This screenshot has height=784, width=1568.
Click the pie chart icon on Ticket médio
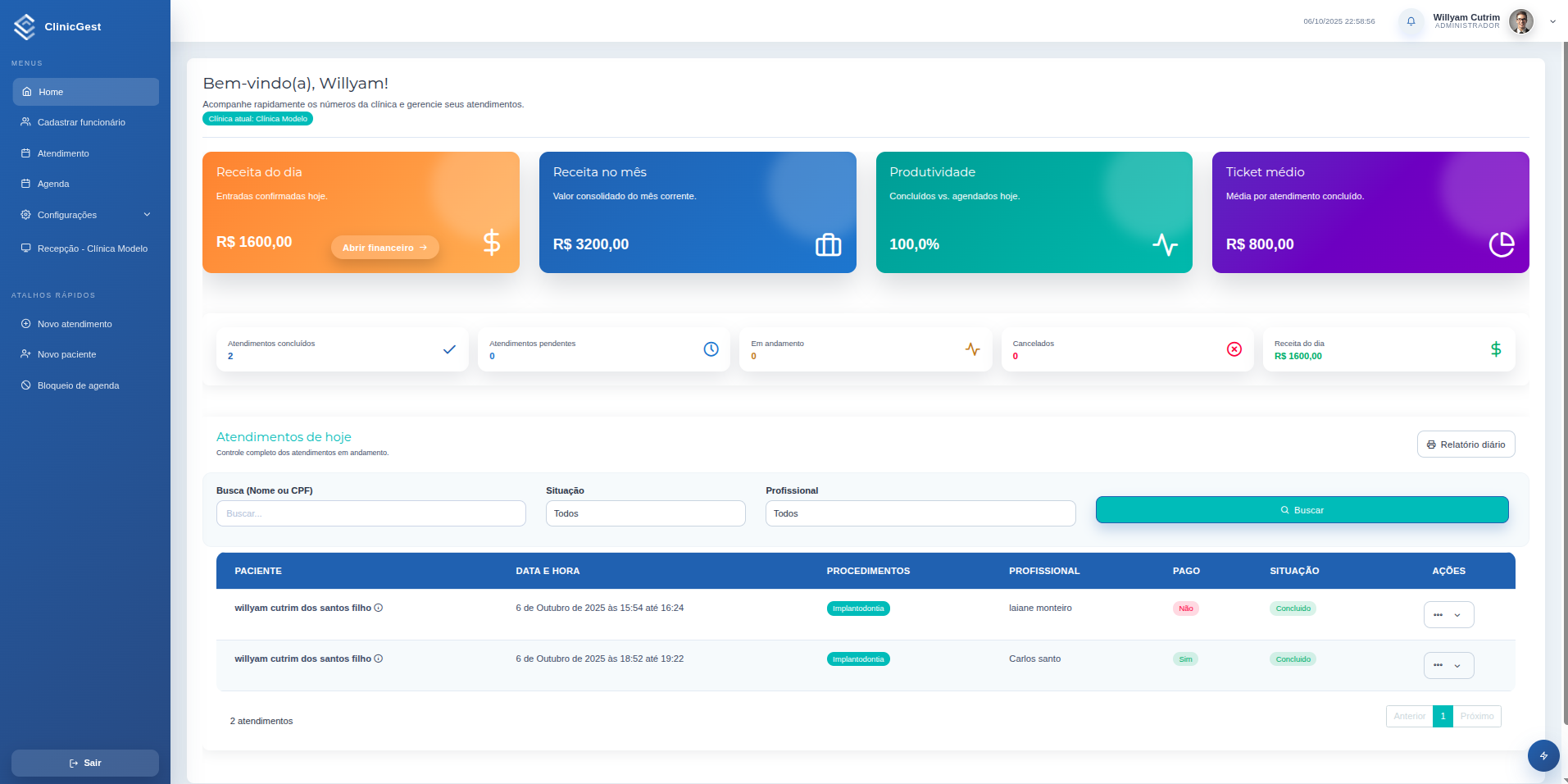(x=1501, y=244)
